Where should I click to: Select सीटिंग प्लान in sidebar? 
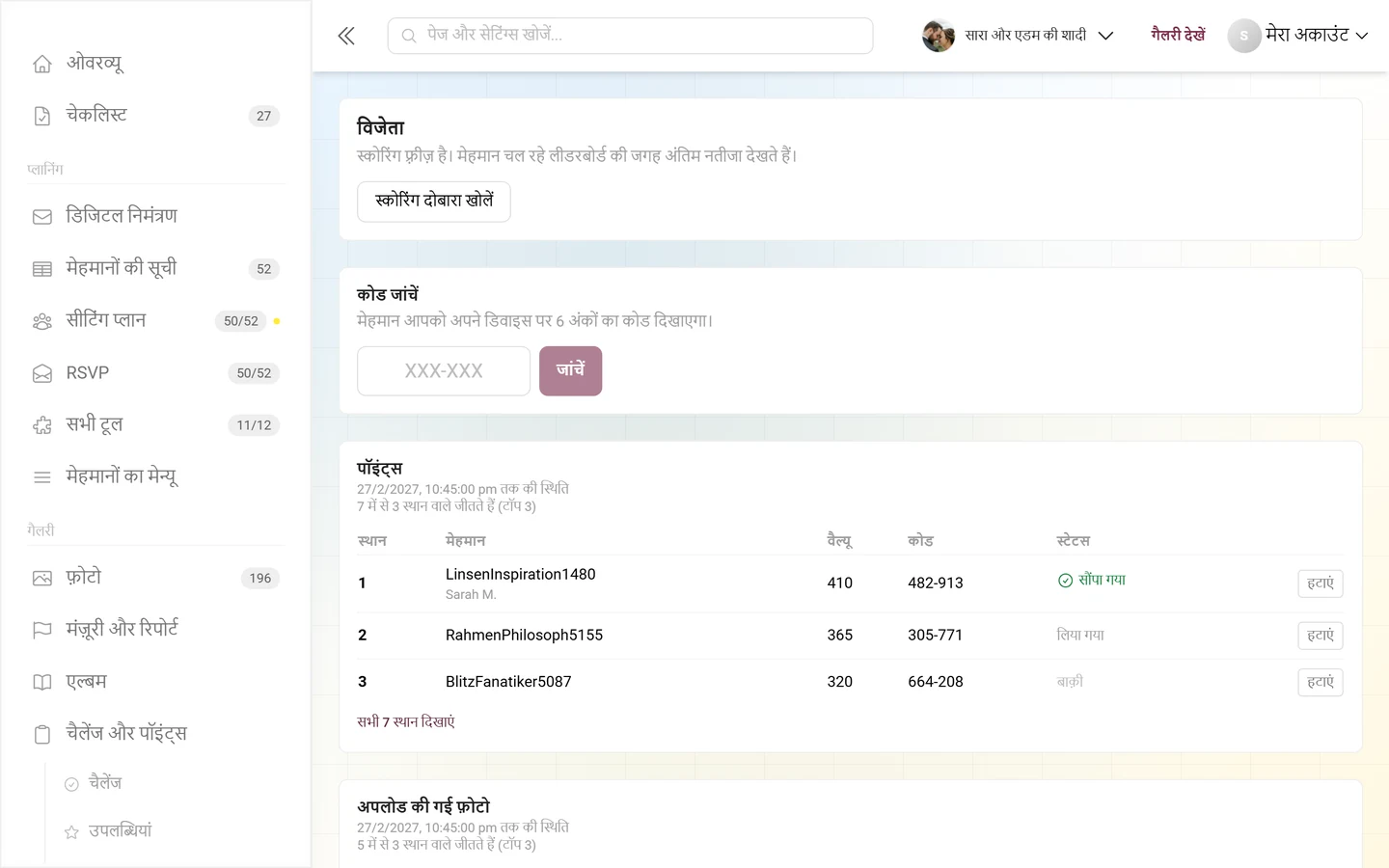[x=154, y=321]
